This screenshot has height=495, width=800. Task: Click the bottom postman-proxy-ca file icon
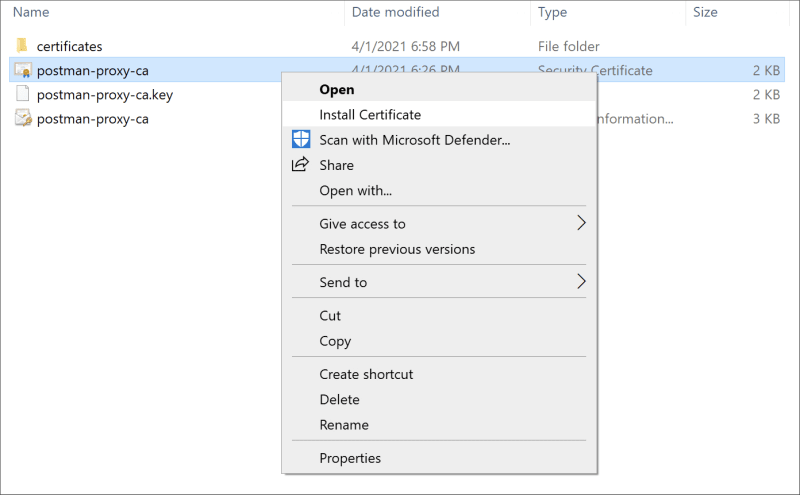(23, 119)
